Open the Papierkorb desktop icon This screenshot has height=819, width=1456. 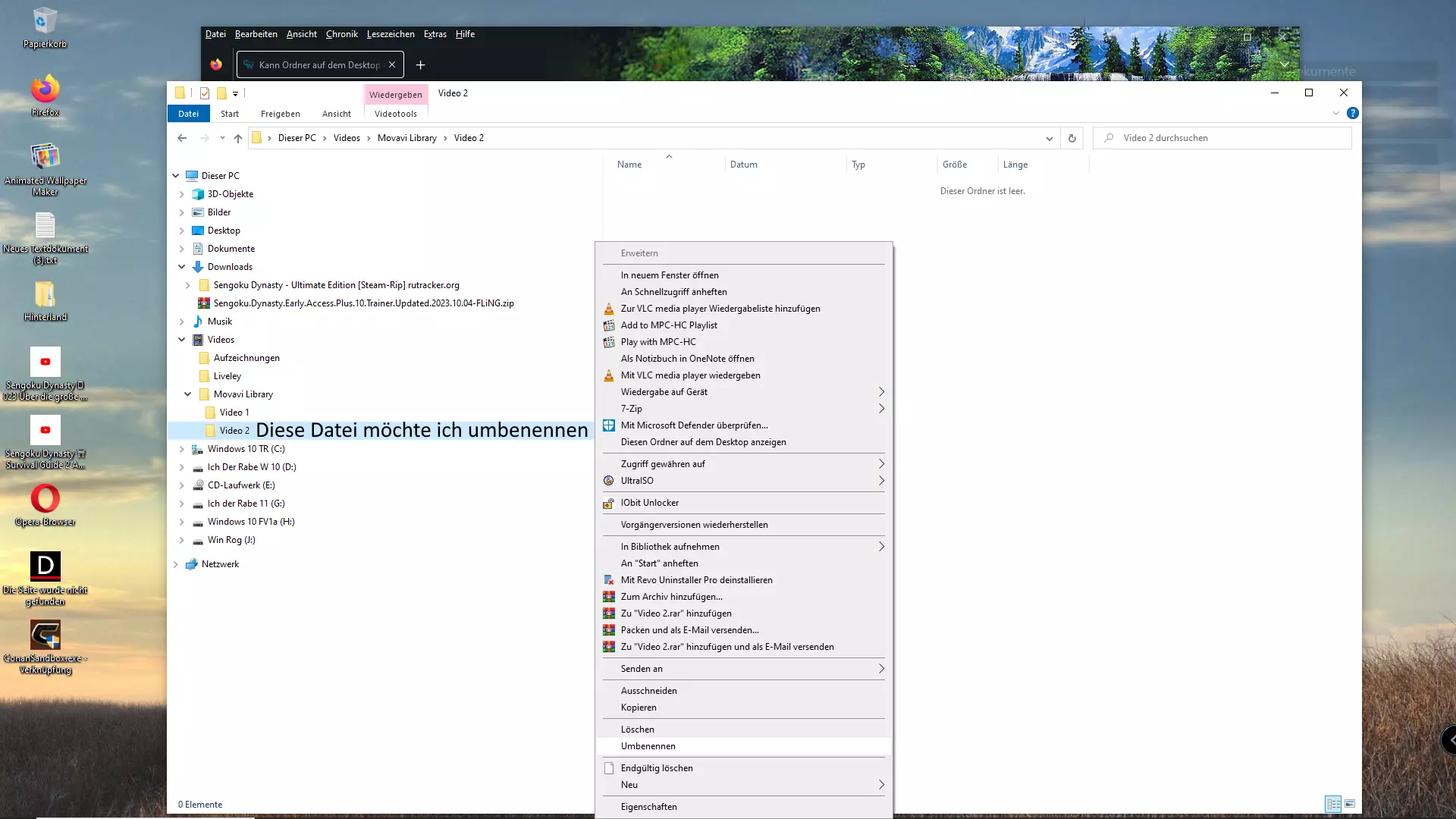click(x=45, y=28)
